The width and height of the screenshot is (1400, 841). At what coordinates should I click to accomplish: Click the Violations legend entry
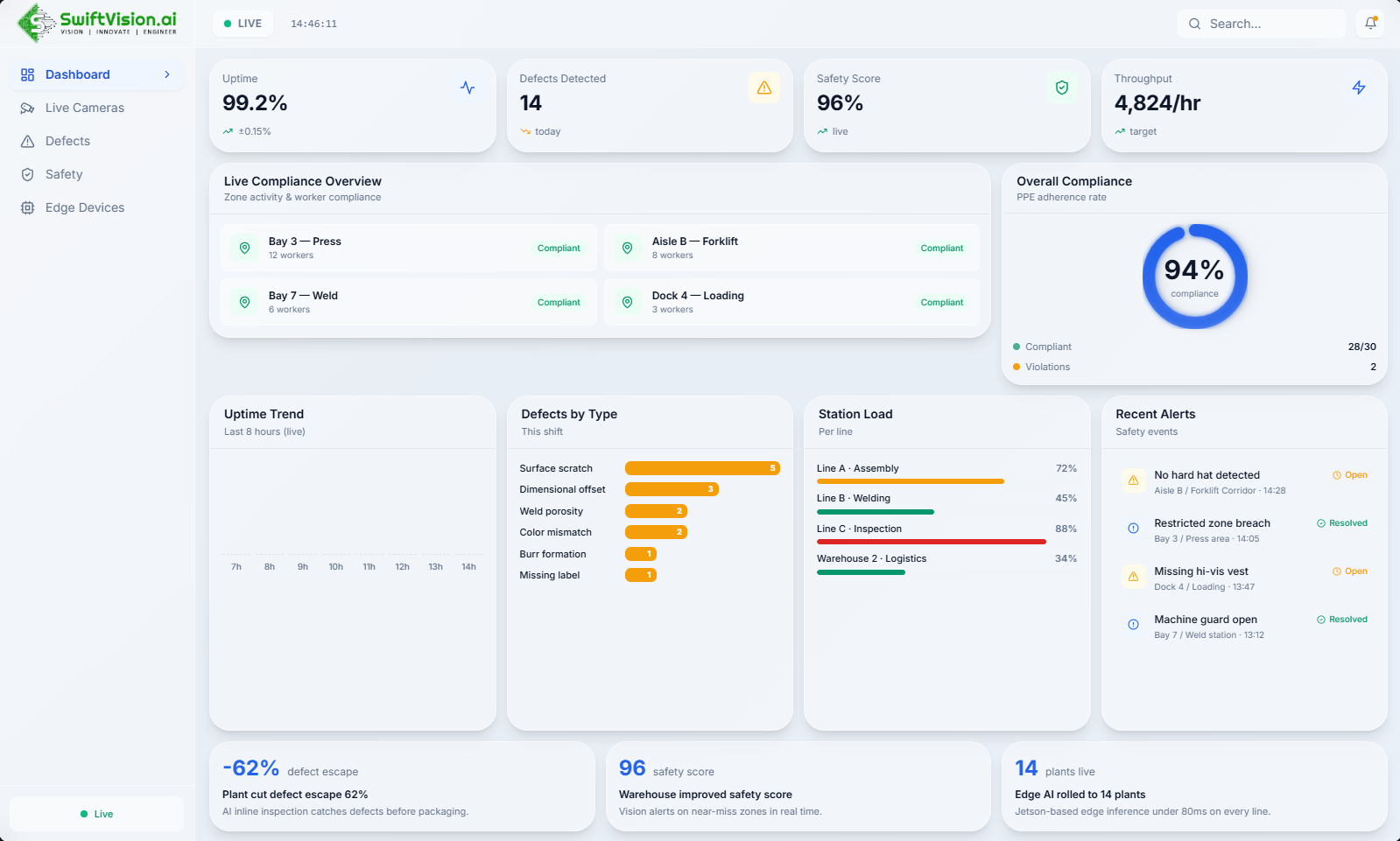pos(1042,367)
